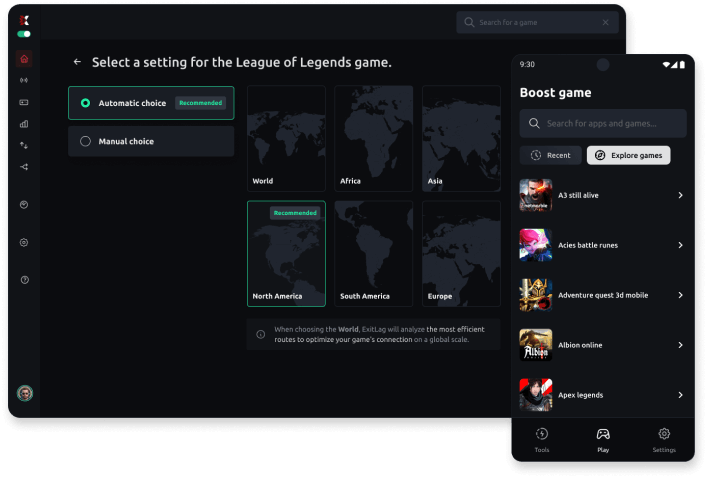This screenshot has width=707, height=478.
Task: Open the bar chart statistics sidebar icon
Action: tap(24, 124)
